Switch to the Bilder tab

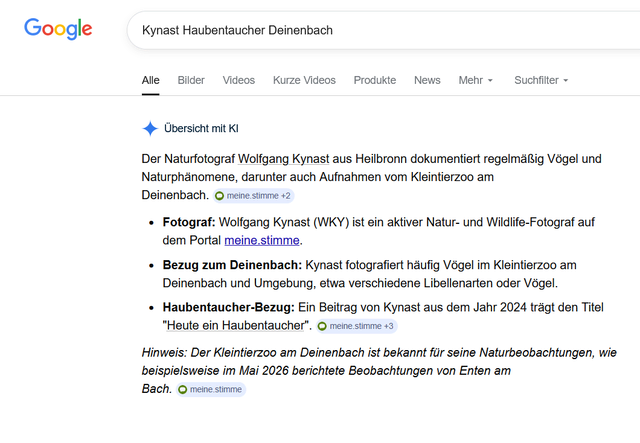point(191,80)
